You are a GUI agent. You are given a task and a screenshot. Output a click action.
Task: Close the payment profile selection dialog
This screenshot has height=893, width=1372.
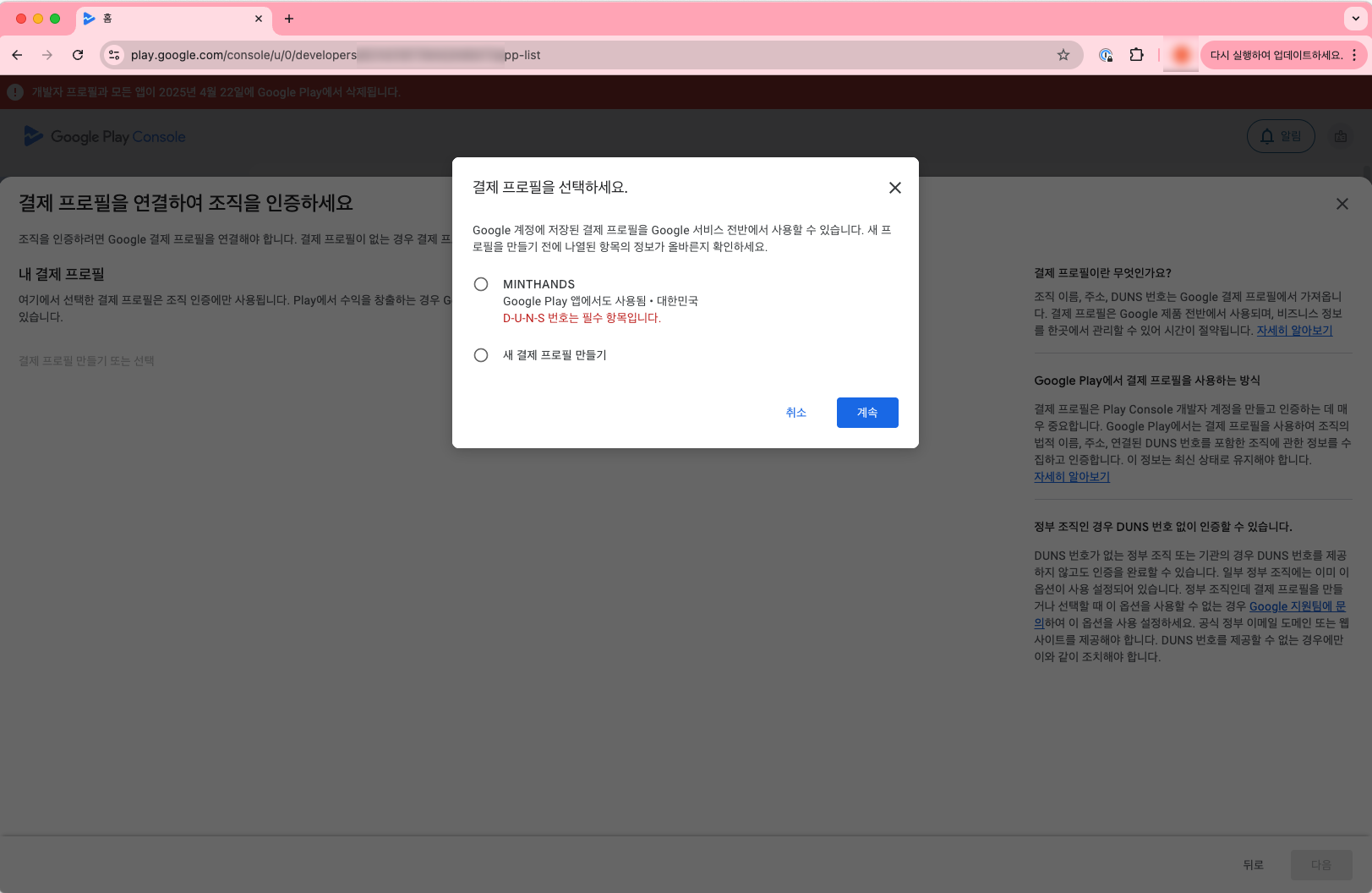(895, 188)
